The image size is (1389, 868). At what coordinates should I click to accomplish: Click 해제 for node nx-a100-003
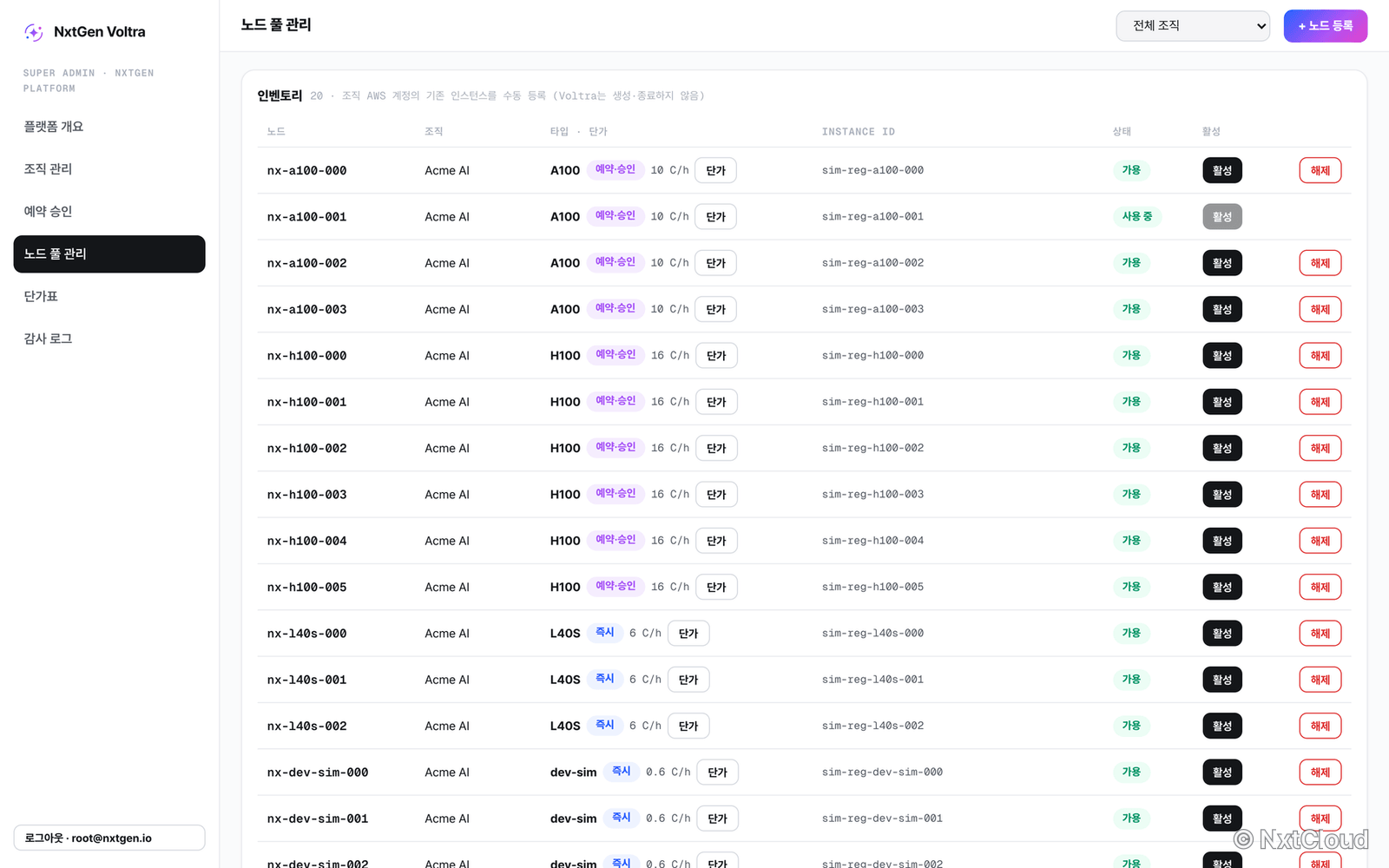click(x=1320, y=309)
